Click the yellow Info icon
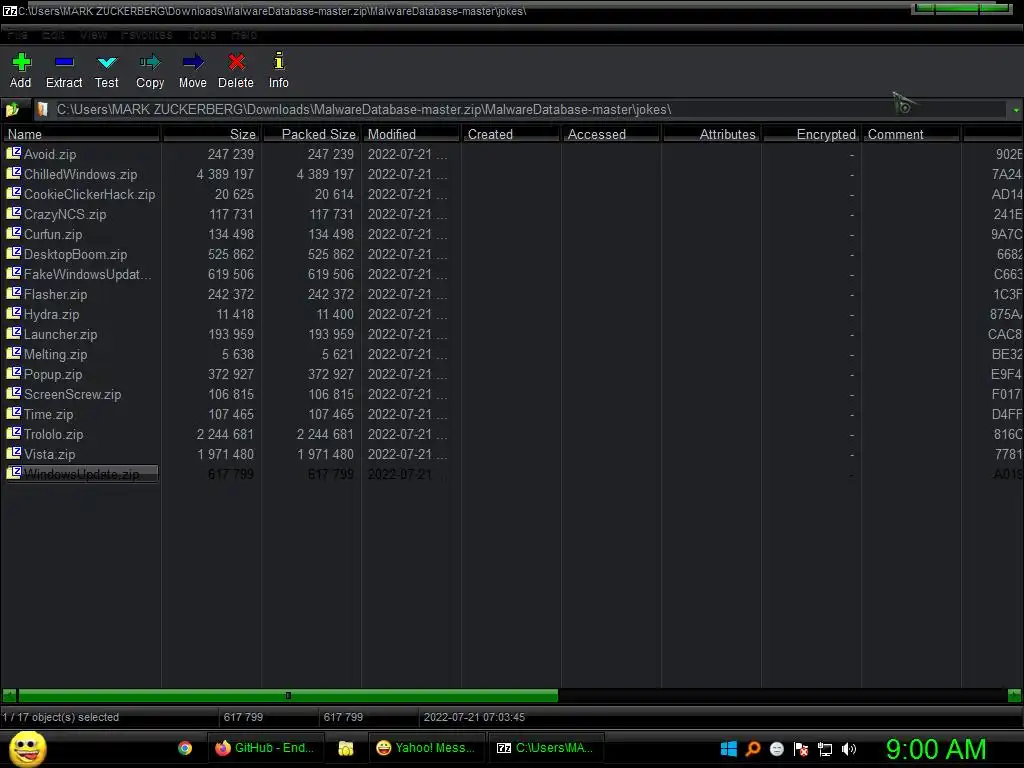The image size is (1024, 768). pos(279,61)
